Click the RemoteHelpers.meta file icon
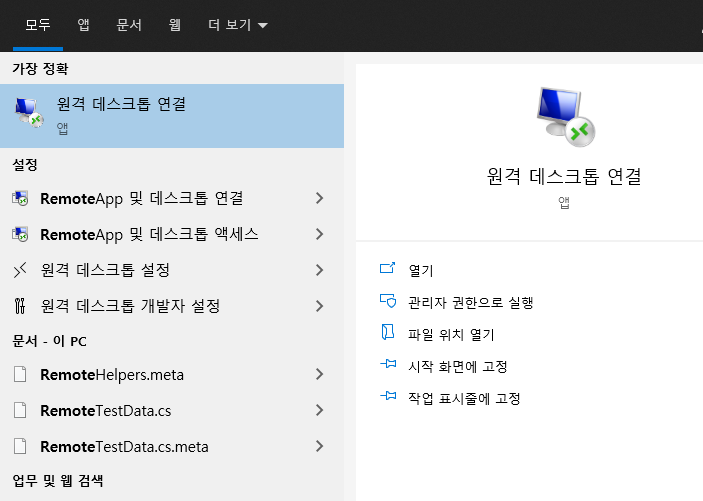The image size is (703, 501). click(x=20, y=374)
